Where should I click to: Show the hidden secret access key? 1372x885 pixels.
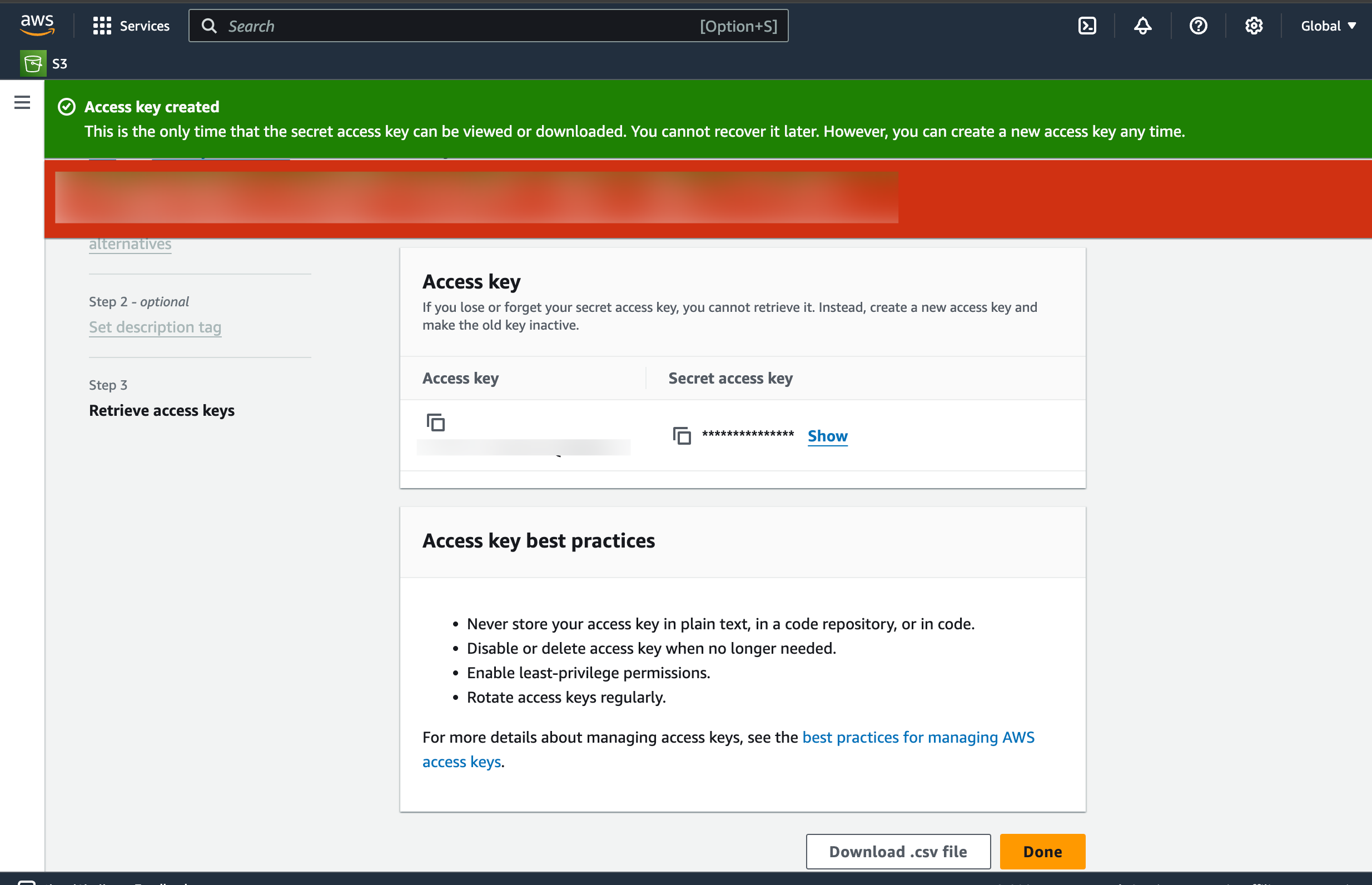(827, 436)
